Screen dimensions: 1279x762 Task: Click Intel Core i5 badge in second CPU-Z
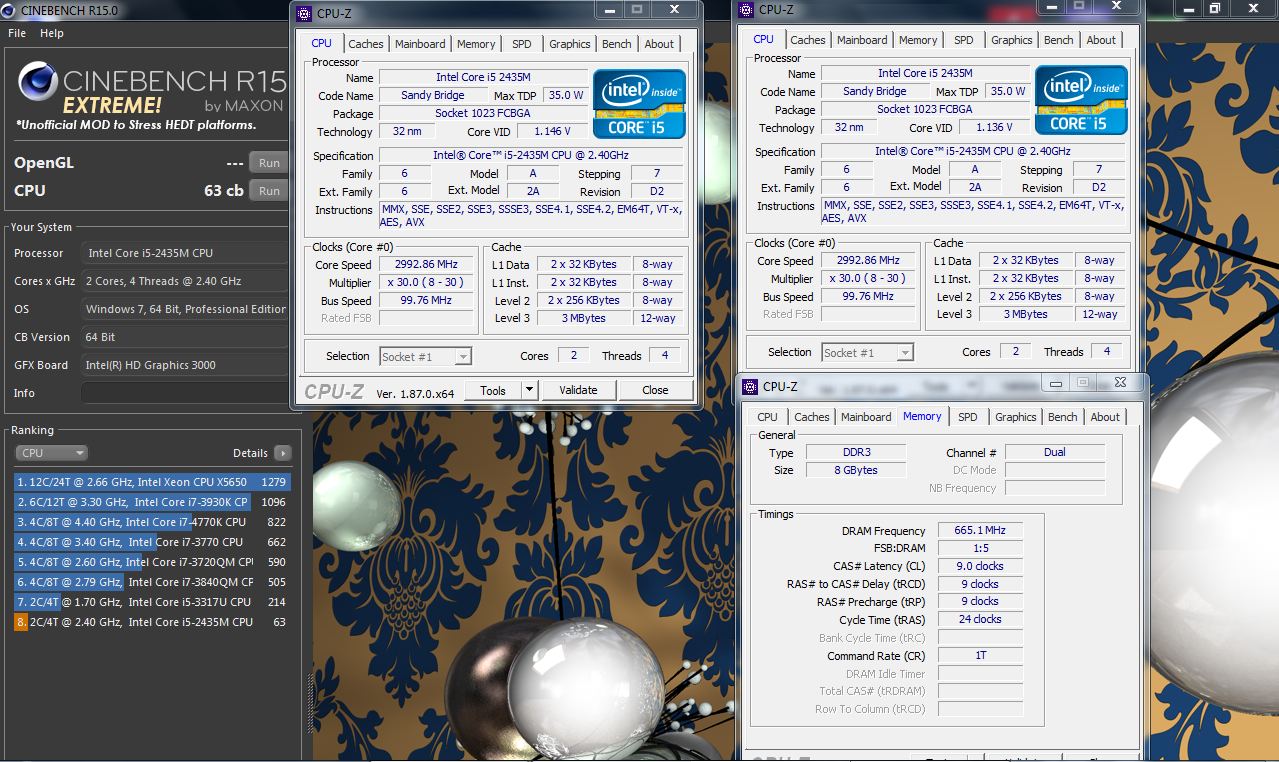[1081, 99]
